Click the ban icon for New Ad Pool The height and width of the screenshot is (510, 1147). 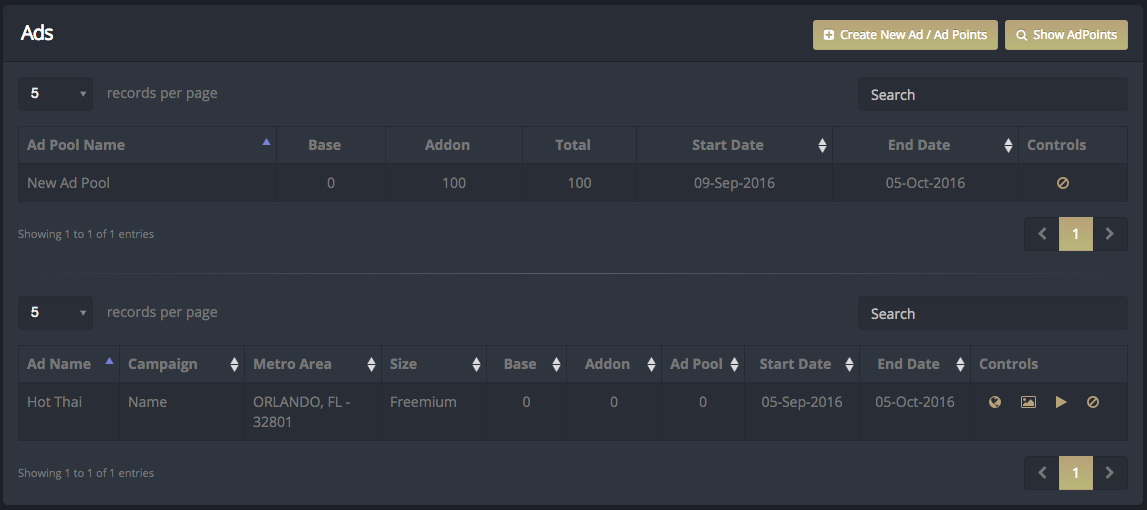coord(1063,183)
